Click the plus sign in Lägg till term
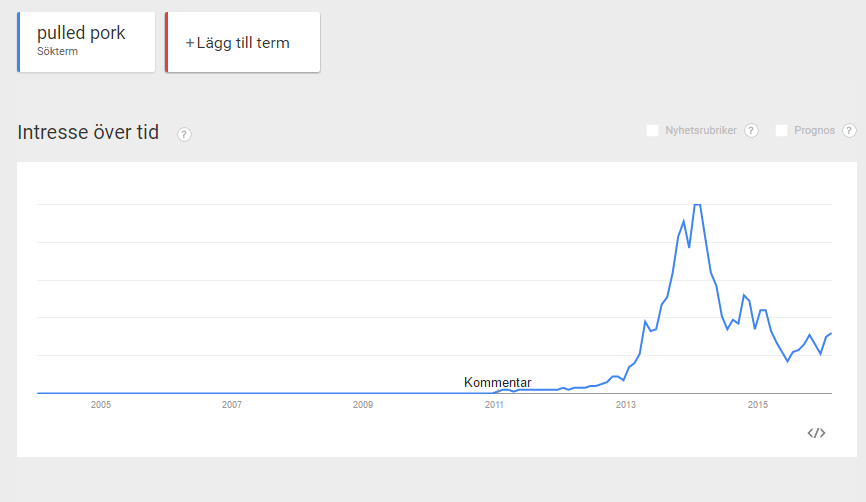 click(190, 43)
